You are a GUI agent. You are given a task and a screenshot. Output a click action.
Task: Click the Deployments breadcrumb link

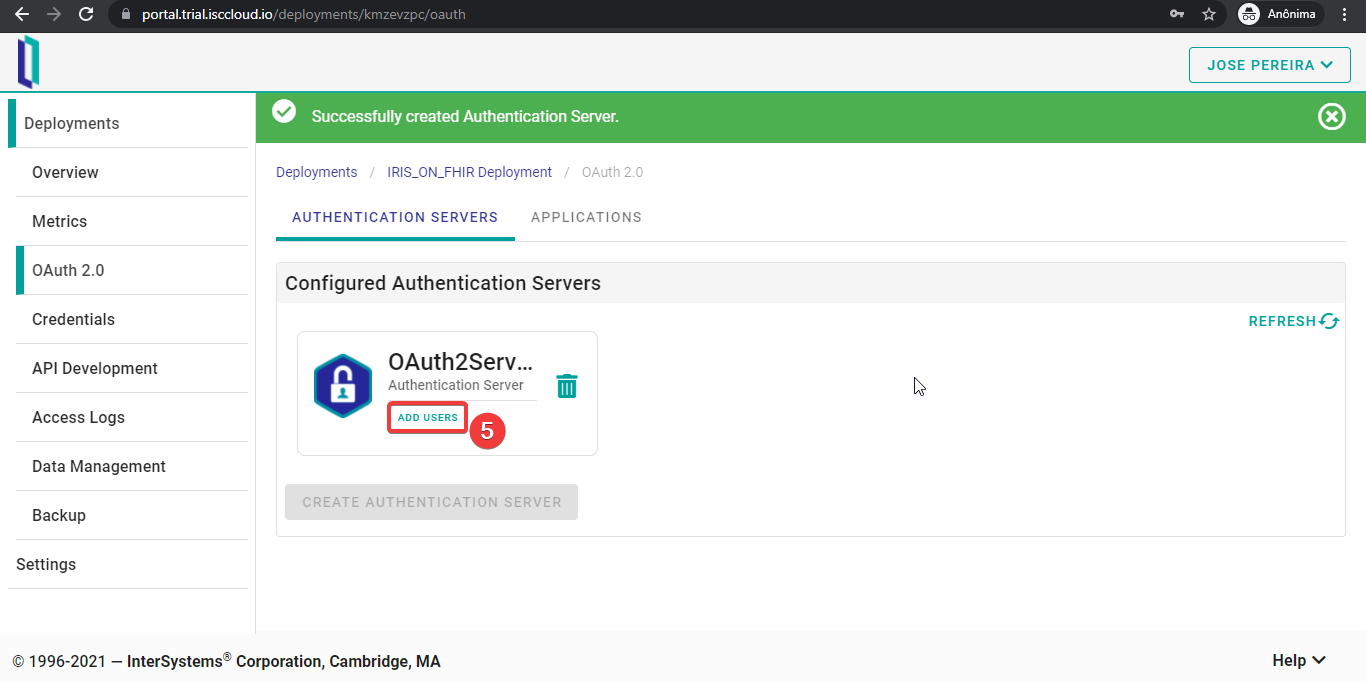coord(316,172)
